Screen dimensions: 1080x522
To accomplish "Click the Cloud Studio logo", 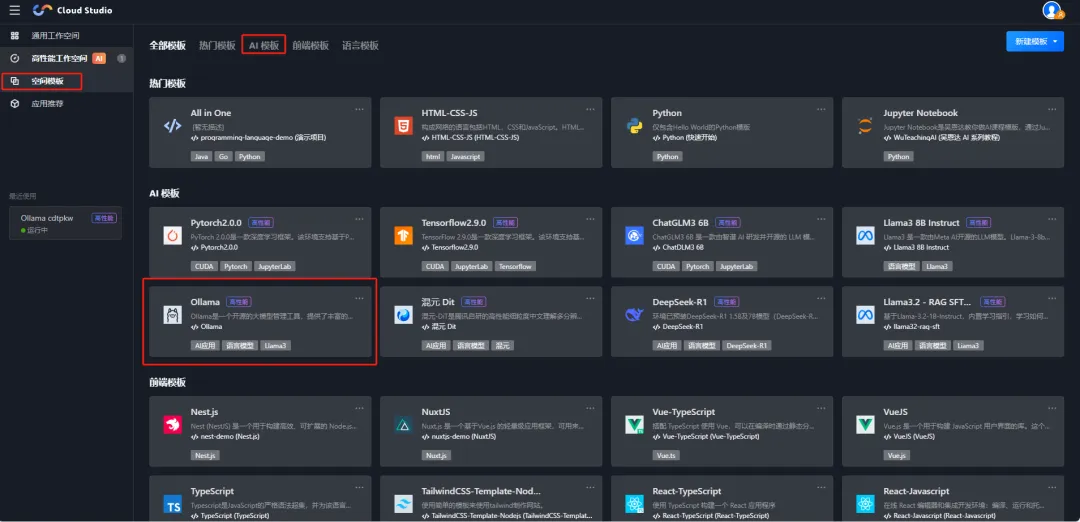I will coord(72,10).
